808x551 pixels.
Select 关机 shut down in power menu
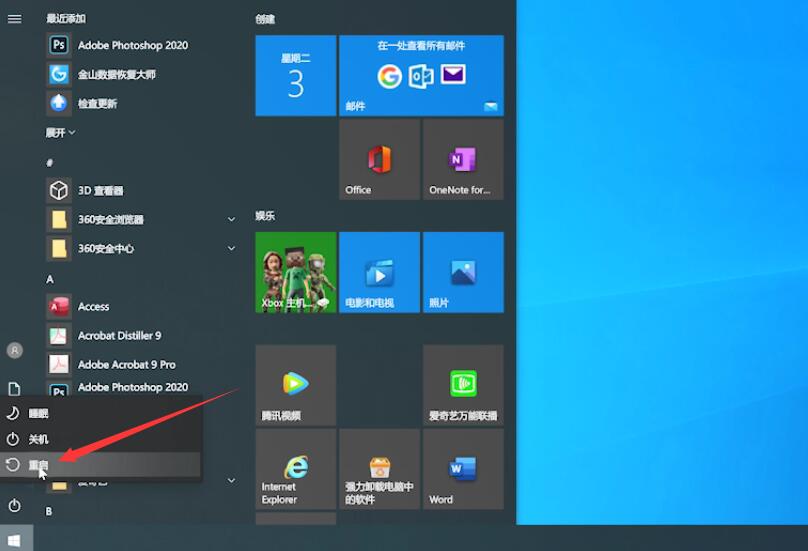coord(100,439)
